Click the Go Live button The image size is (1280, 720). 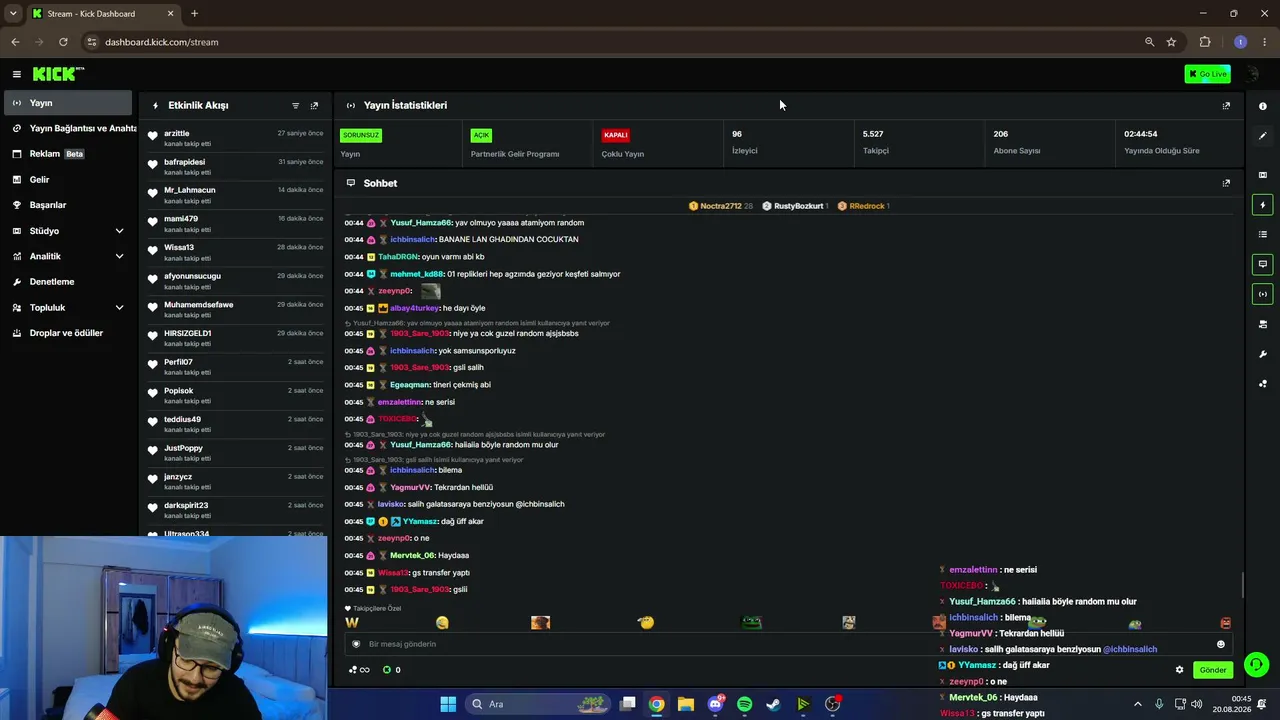[x=1207, y=74]
